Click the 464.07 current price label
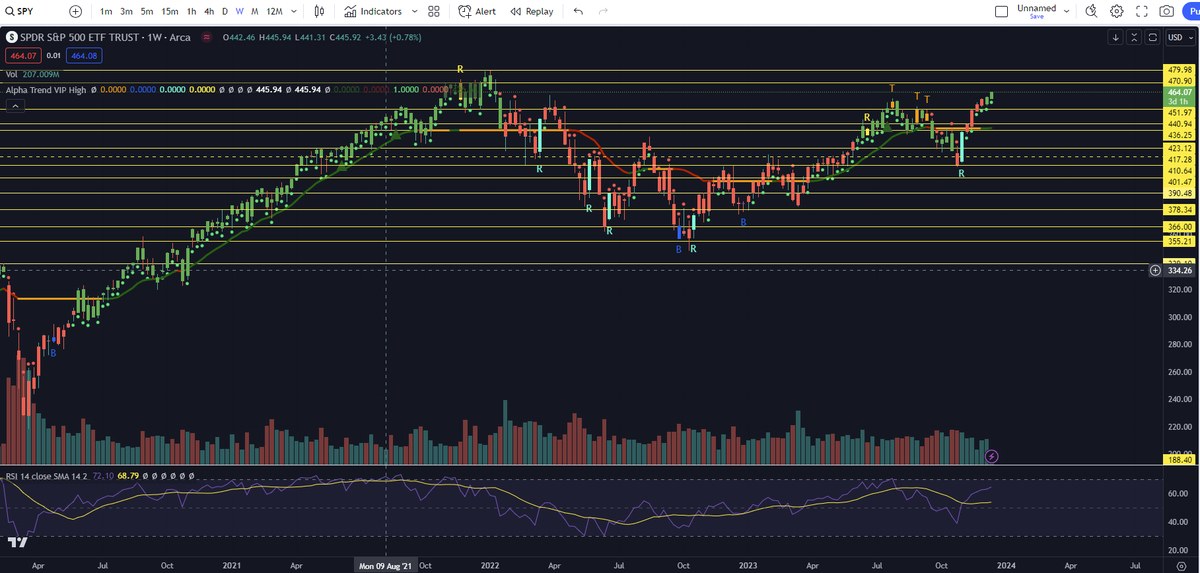1200x573 pixels. coord(1180,92)
